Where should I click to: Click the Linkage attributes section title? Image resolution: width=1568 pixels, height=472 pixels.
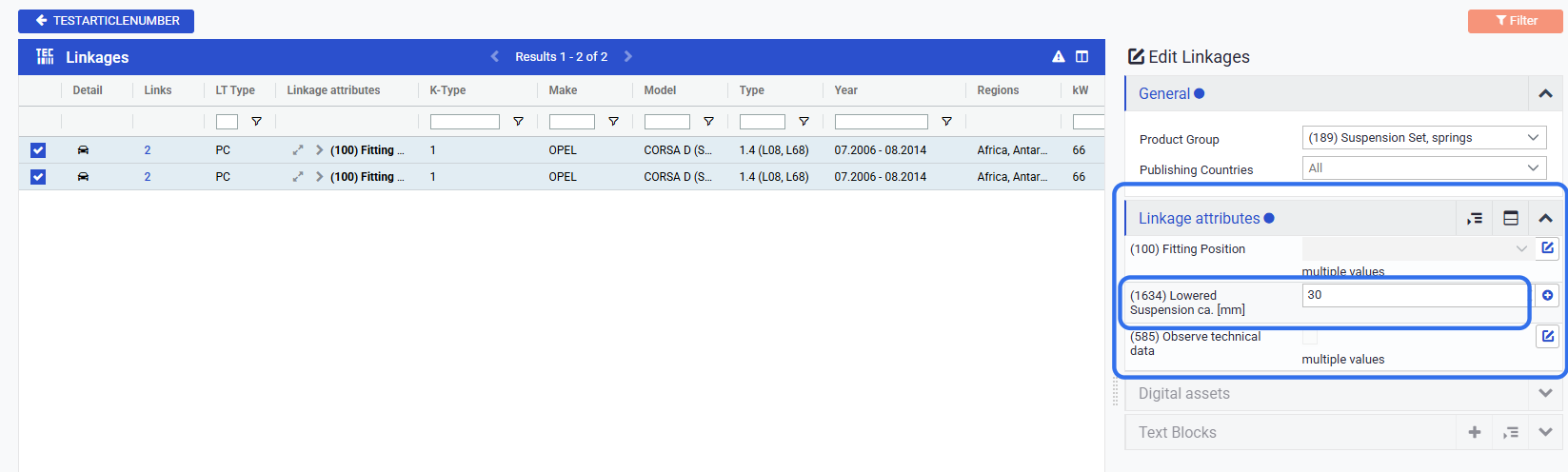click(x=1200, y=219)
